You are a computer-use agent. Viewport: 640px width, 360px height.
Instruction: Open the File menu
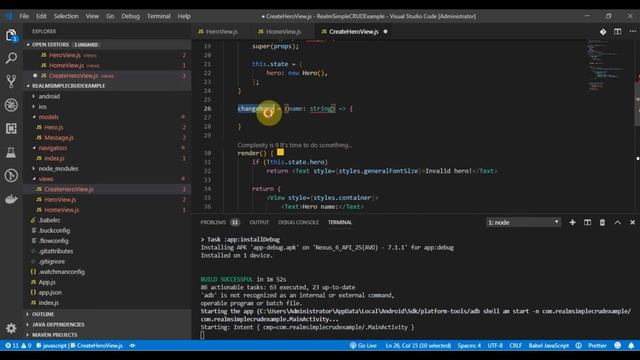pos(24,16)
